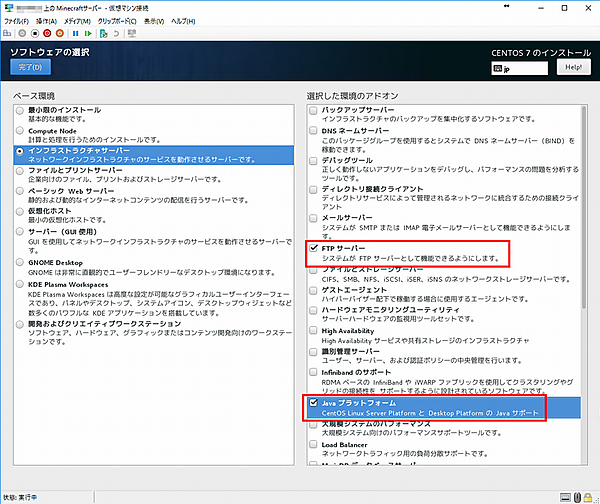Click the orange Save state icon
Screen dimensions: 600x504
(60, 32)
